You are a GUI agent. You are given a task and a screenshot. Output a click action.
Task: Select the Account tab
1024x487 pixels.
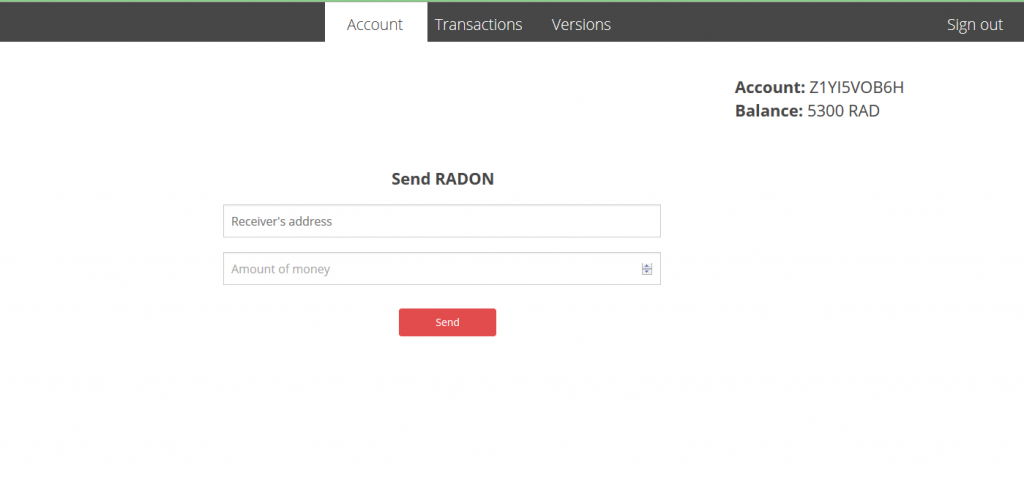[375, 24]
